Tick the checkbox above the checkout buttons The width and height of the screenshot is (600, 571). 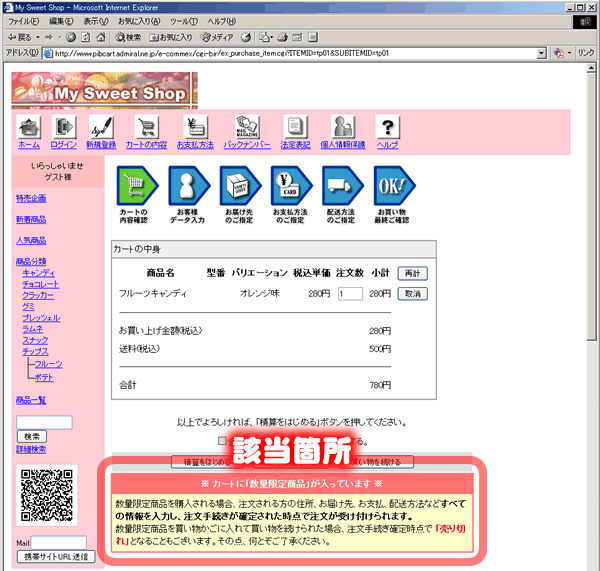click(x=222, y=441)
